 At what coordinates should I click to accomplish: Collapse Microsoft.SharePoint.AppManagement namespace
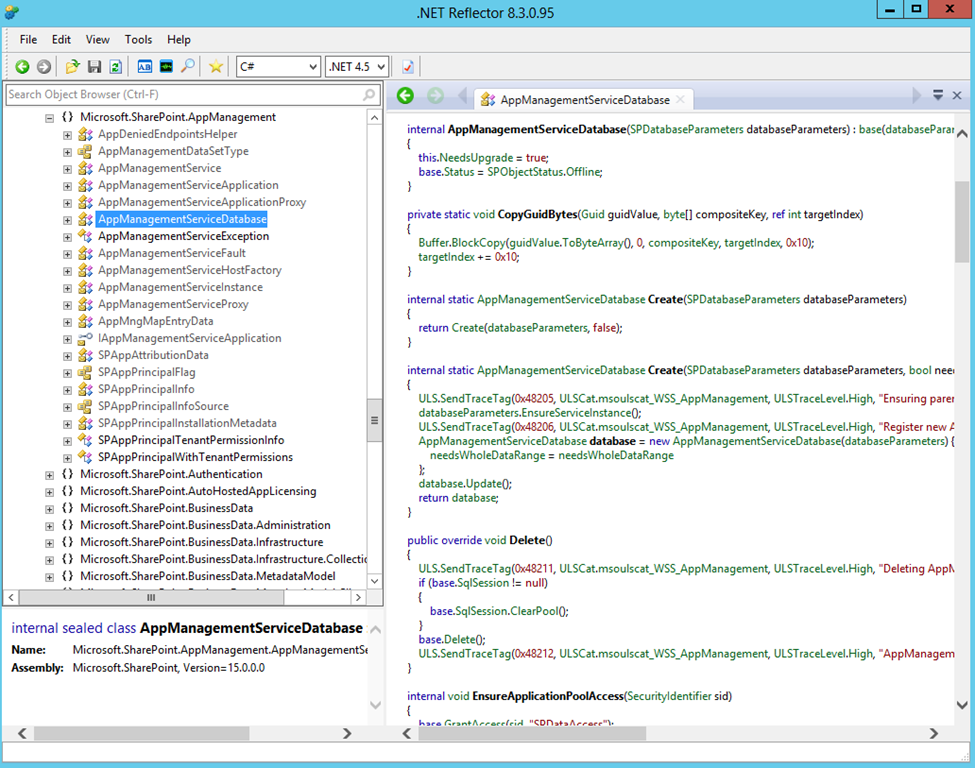49,118
